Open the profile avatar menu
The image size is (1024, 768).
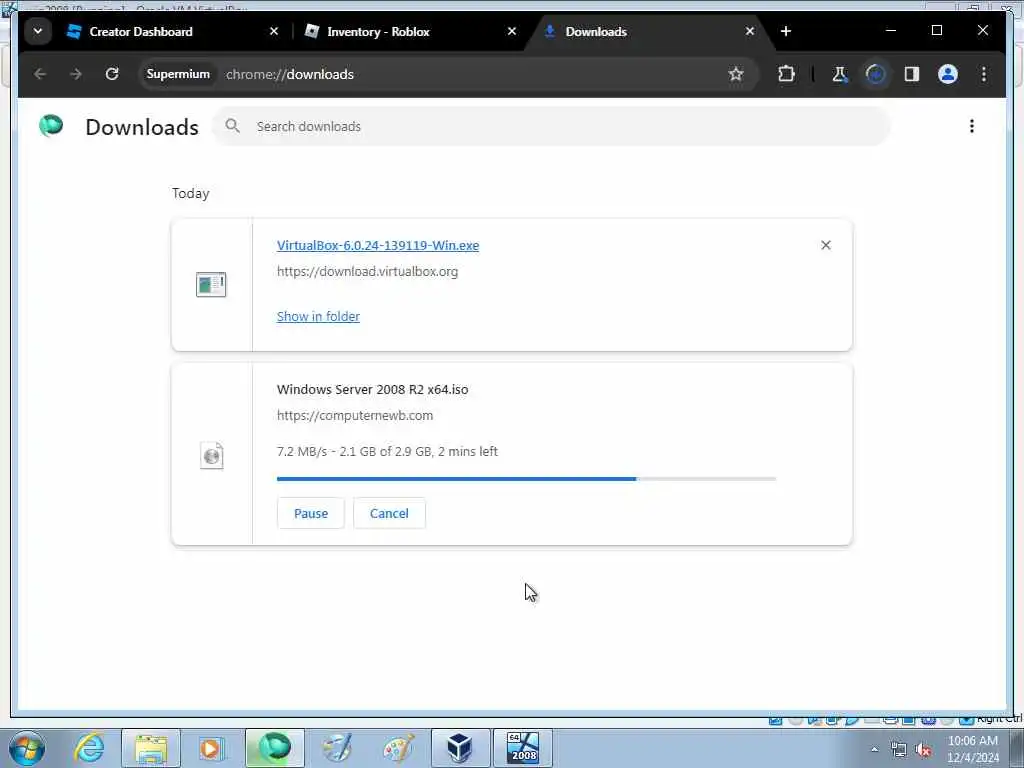(948, 74)
